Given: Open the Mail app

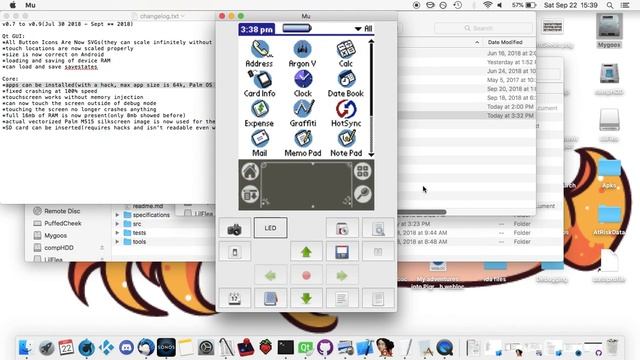Looking at the screenshot, I should click(260, 144).
